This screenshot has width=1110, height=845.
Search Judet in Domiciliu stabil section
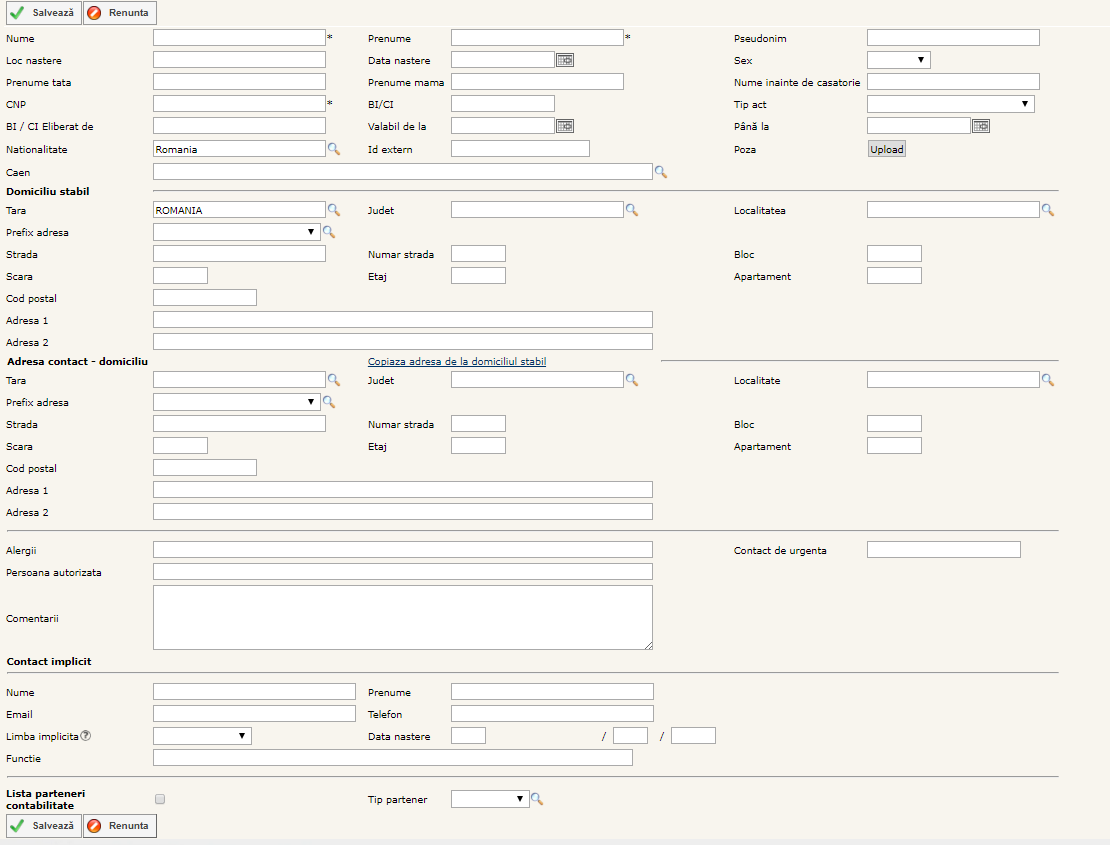(x=631, y=210)
